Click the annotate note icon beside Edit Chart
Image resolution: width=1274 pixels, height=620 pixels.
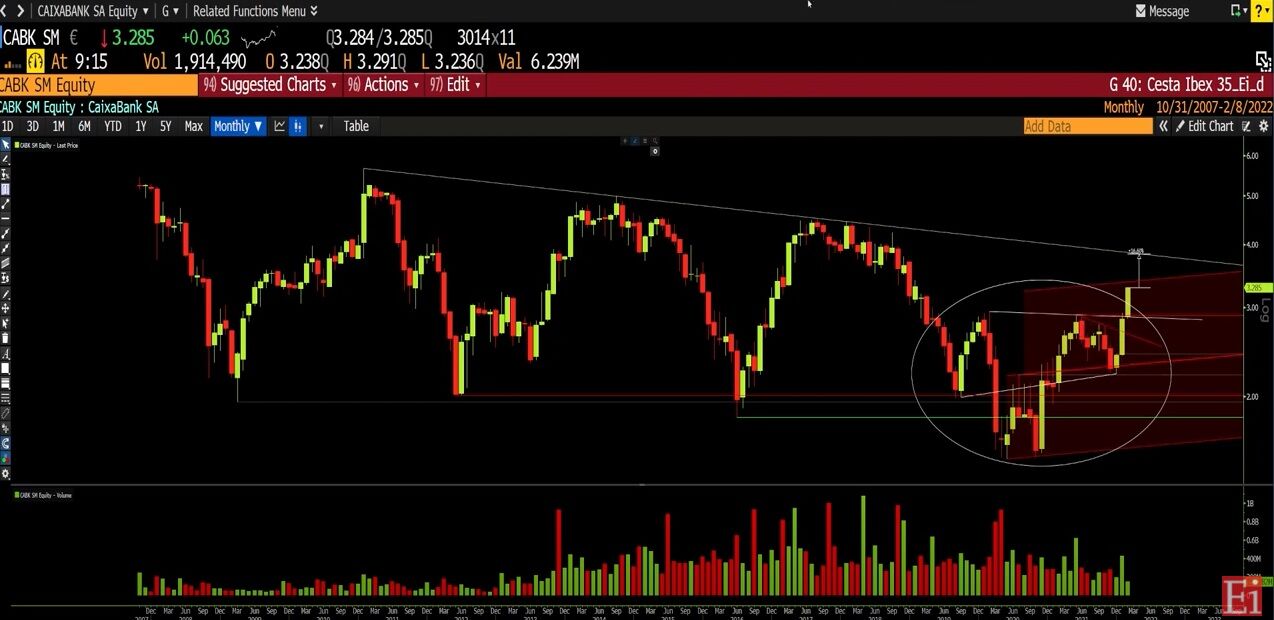click(1247, 126)
